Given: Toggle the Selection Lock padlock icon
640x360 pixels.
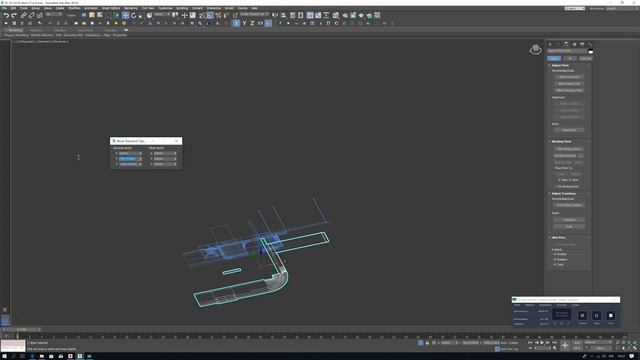Looking at the screenshot, I should point(427,343).
